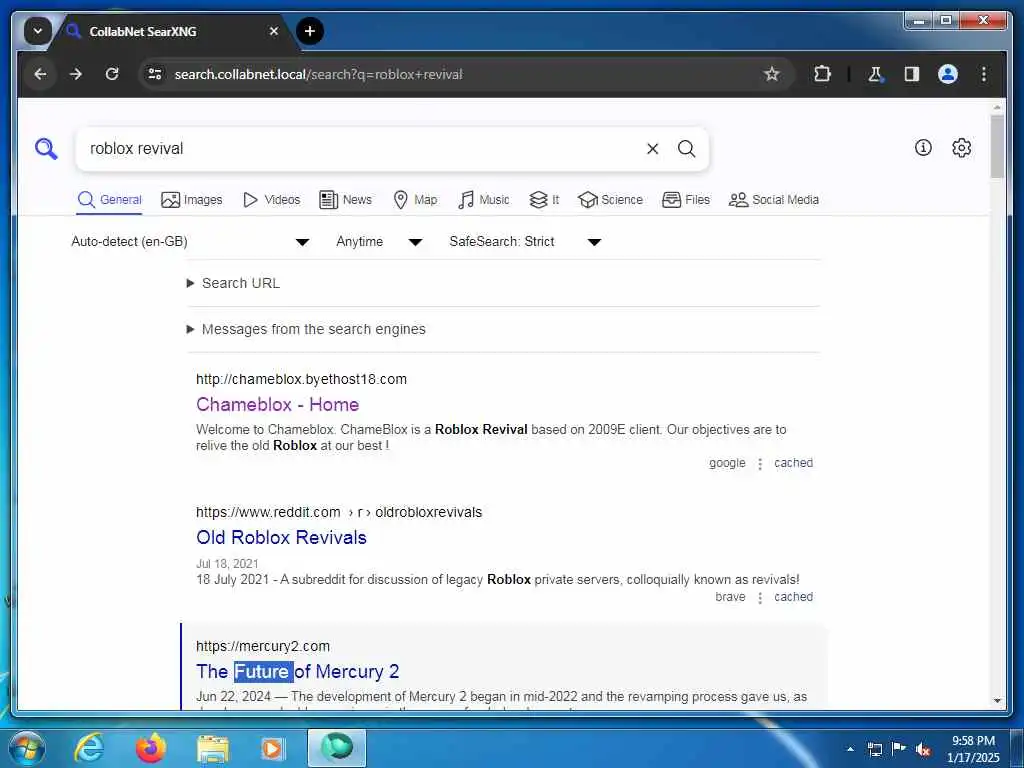Expand the Search URL section
This screenshot has width=1024, height=768.
pyautogui.click(x=234, y=283)
